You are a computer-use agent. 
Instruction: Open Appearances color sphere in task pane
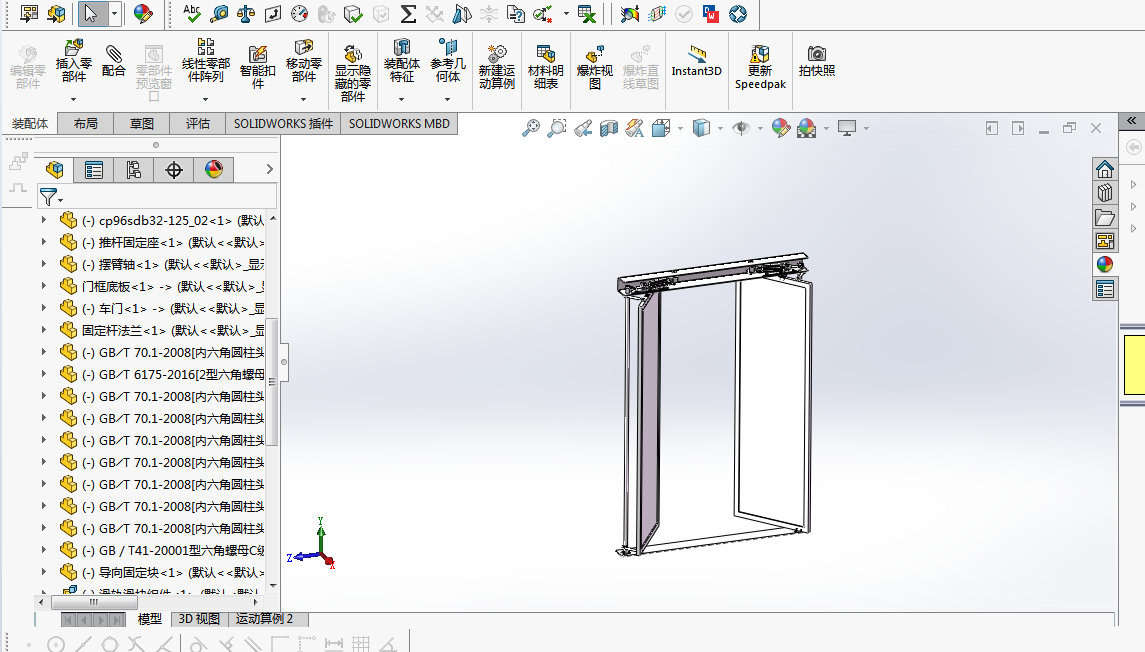(x=1105, y=264)
